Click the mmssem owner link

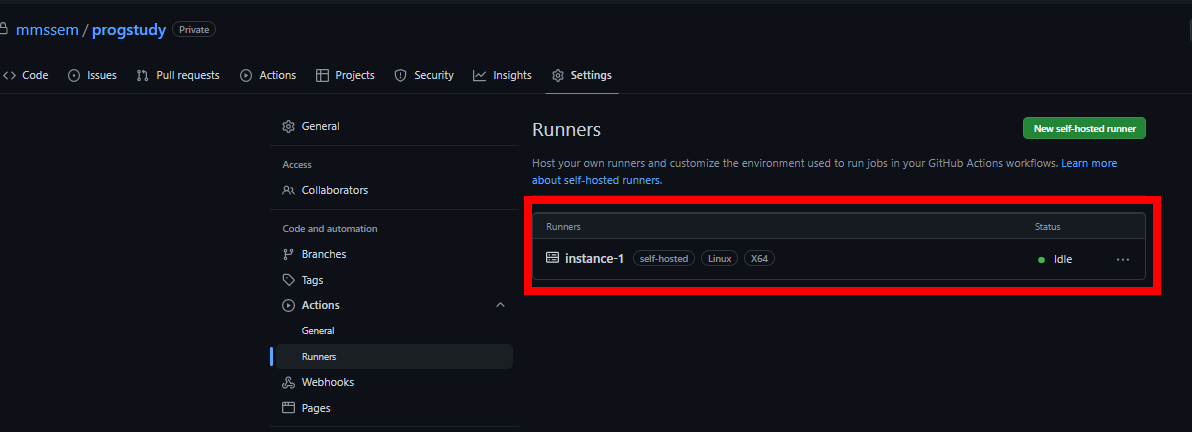coord(47,30)
